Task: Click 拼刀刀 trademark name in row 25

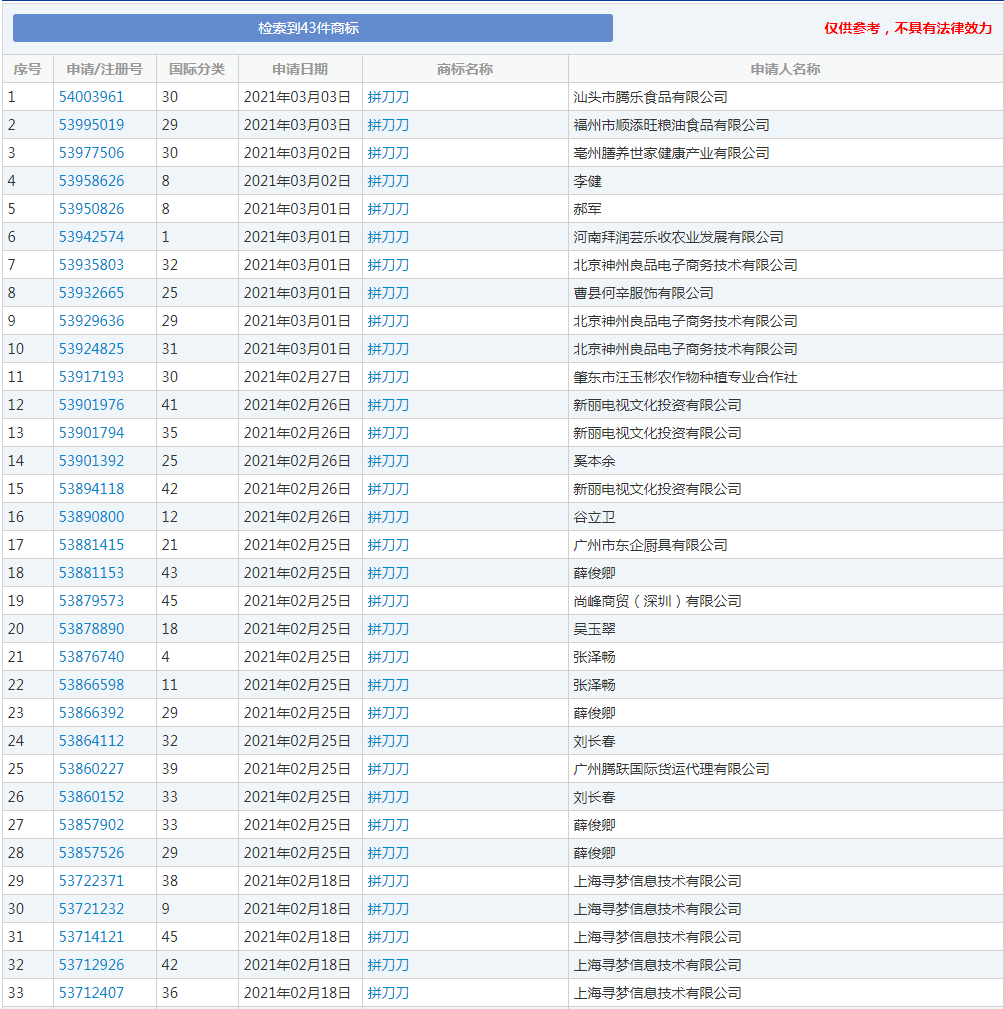Action: 388,769
